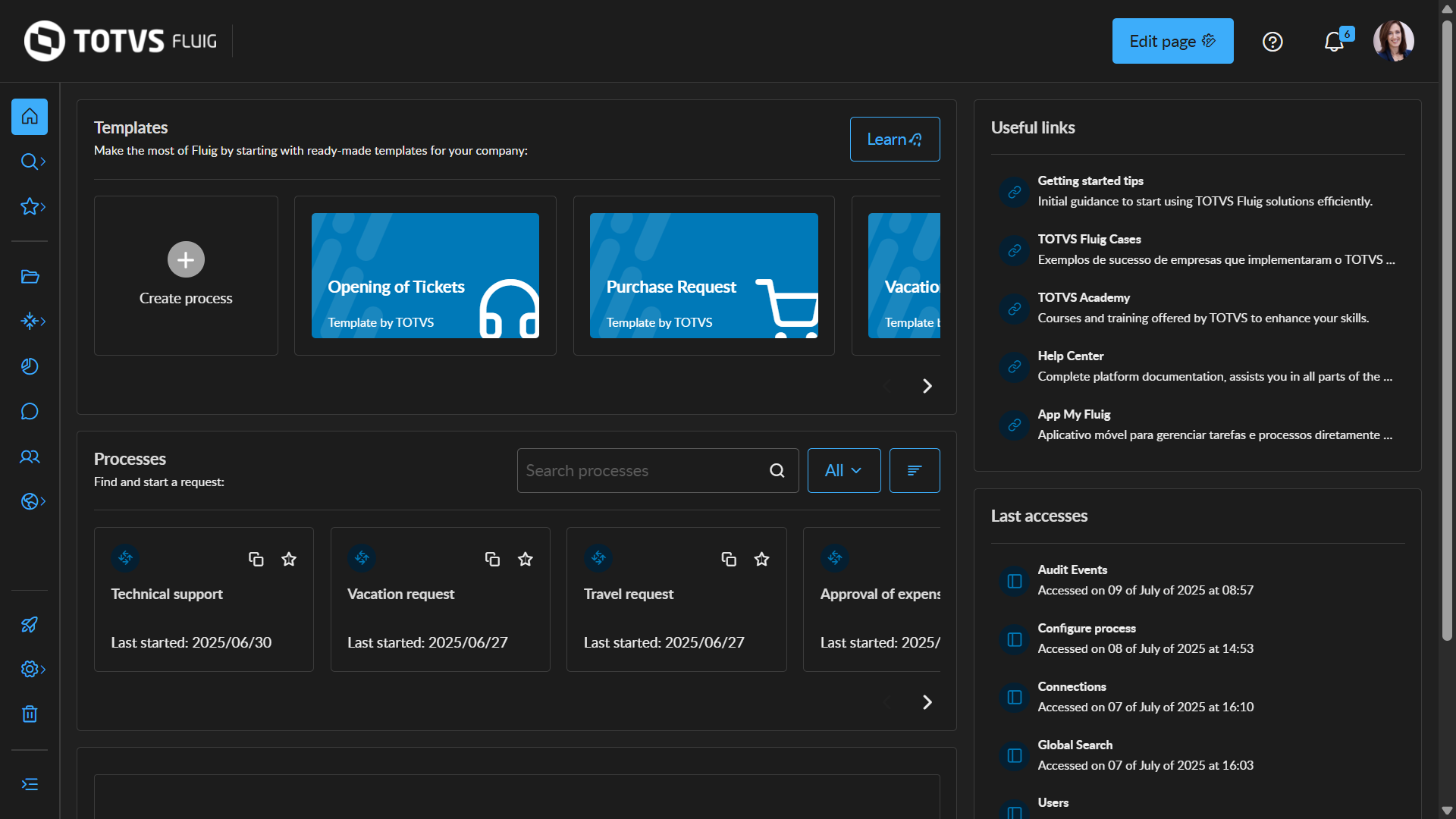Open the home icon in sidebar
The width and height of the screenshot is (1456, 819).
tap(30, 117)
